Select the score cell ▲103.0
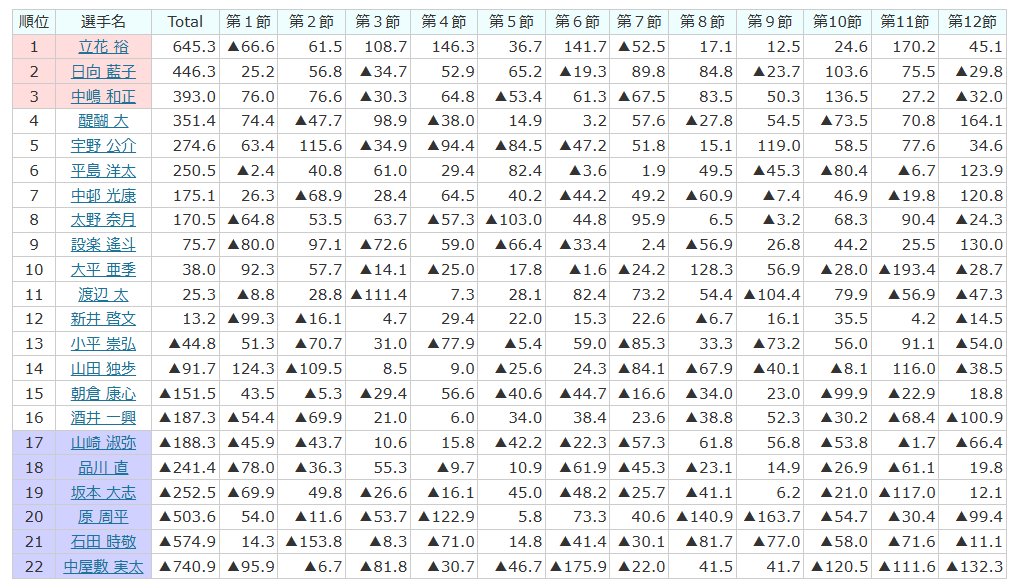This screenshot has height=583, width=1013. point(513,220)
